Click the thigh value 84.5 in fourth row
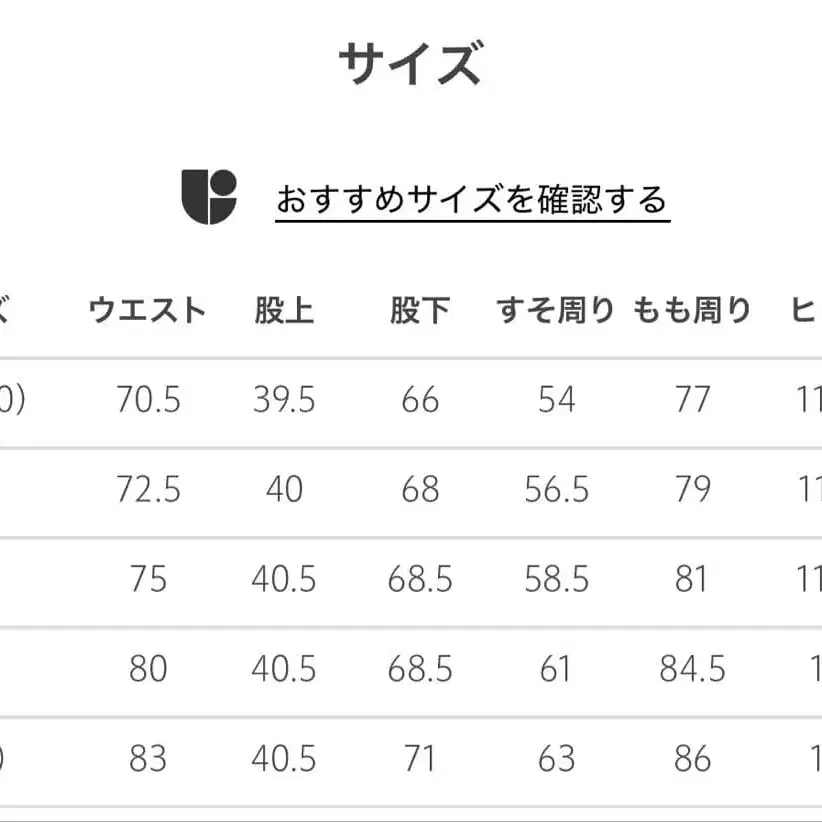This screenshot has height=822, width=822. (x=693, y=669)
